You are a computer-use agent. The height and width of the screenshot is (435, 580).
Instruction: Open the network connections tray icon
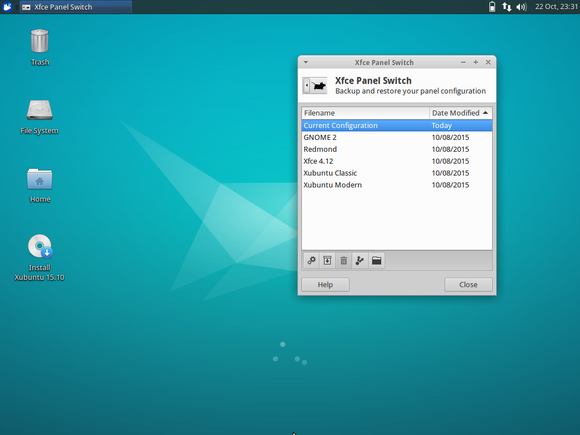[x=506, y=7]
